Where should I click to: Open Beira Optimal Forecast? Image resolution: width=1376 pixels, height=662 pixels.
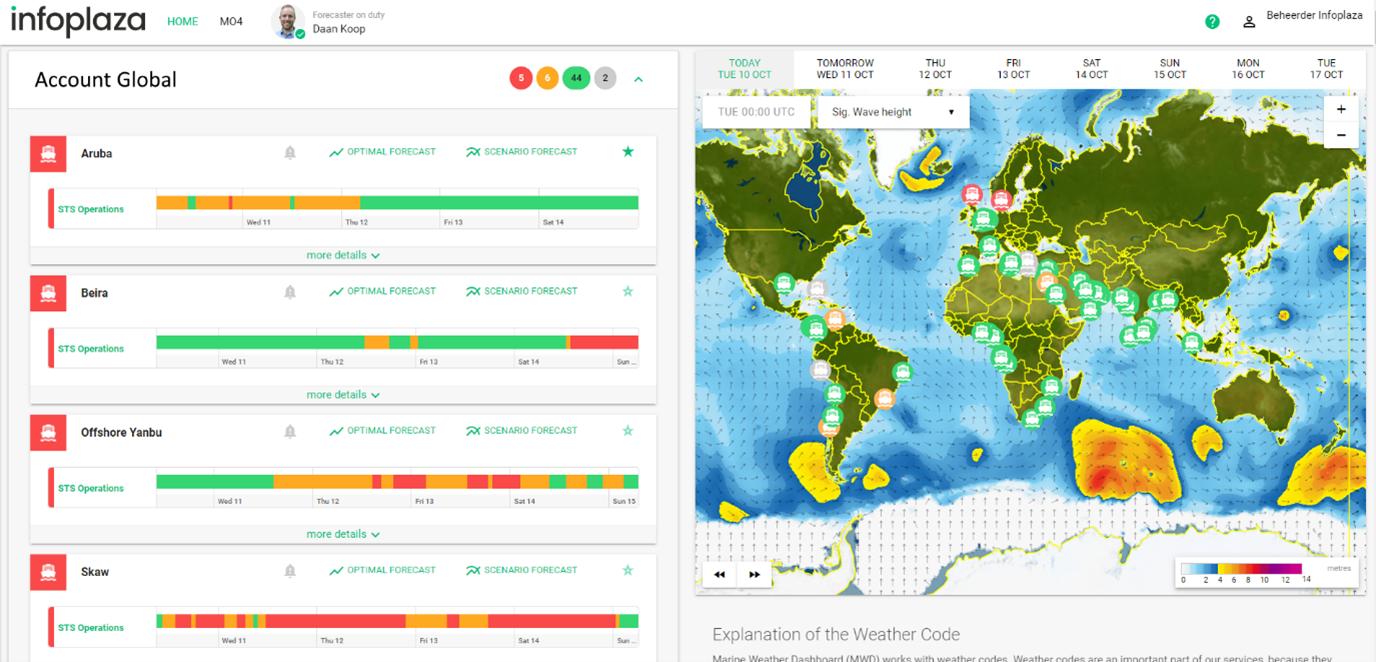pos(382,291)
